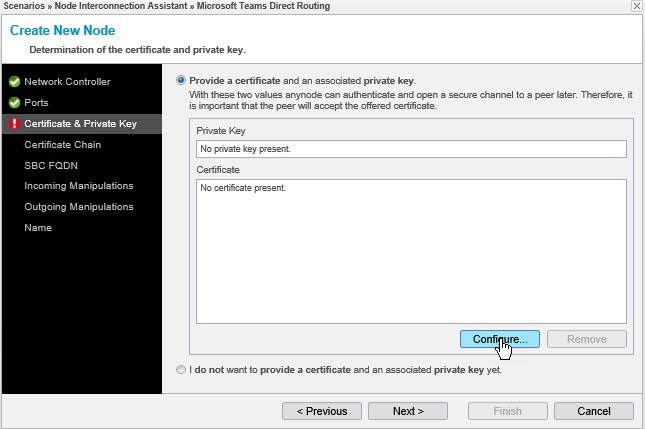
Task: Select the Certificate & Private Key step
Action: click(x=80, y=124)
